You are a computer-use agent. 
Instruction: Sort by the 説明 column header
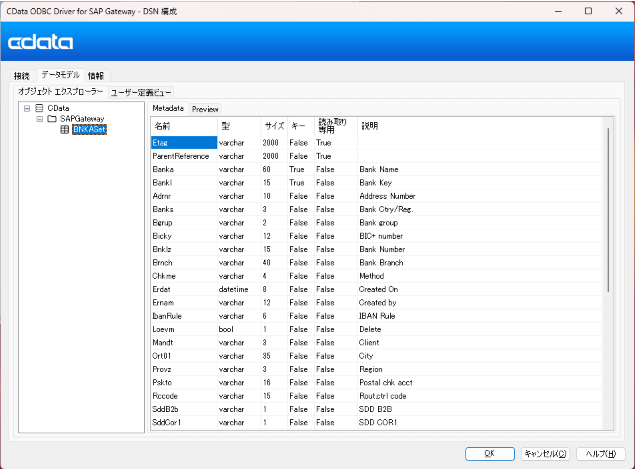480,126
